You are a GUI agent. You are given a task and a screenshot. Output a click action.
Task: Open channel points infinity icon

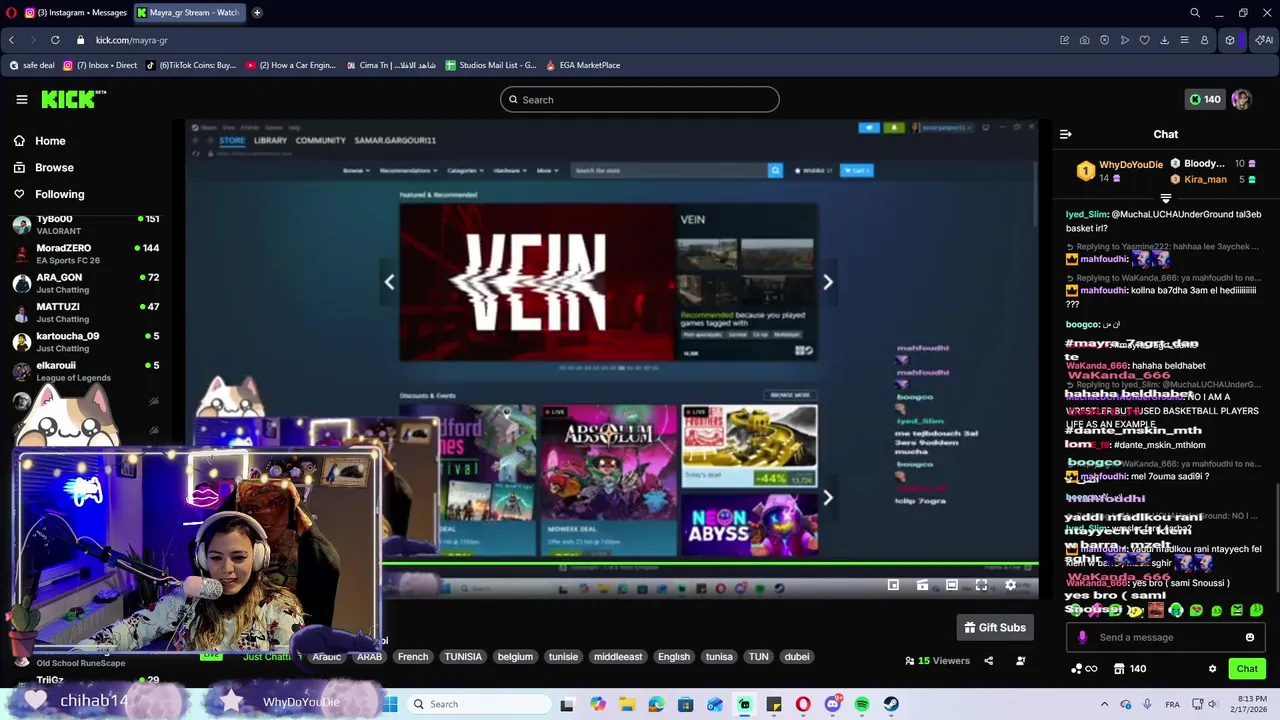(1084, 668)
